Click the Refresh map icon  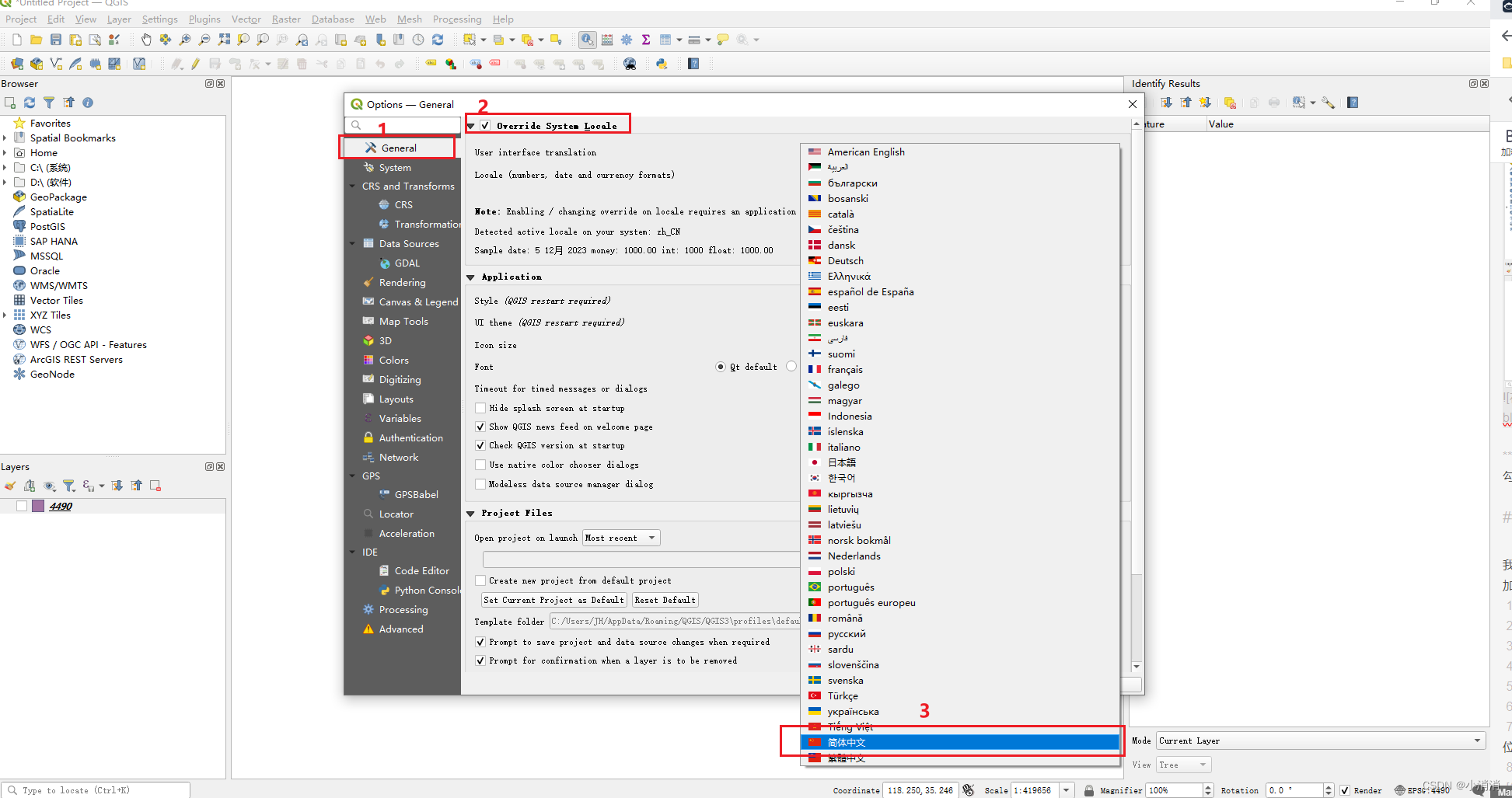[438, 40]
